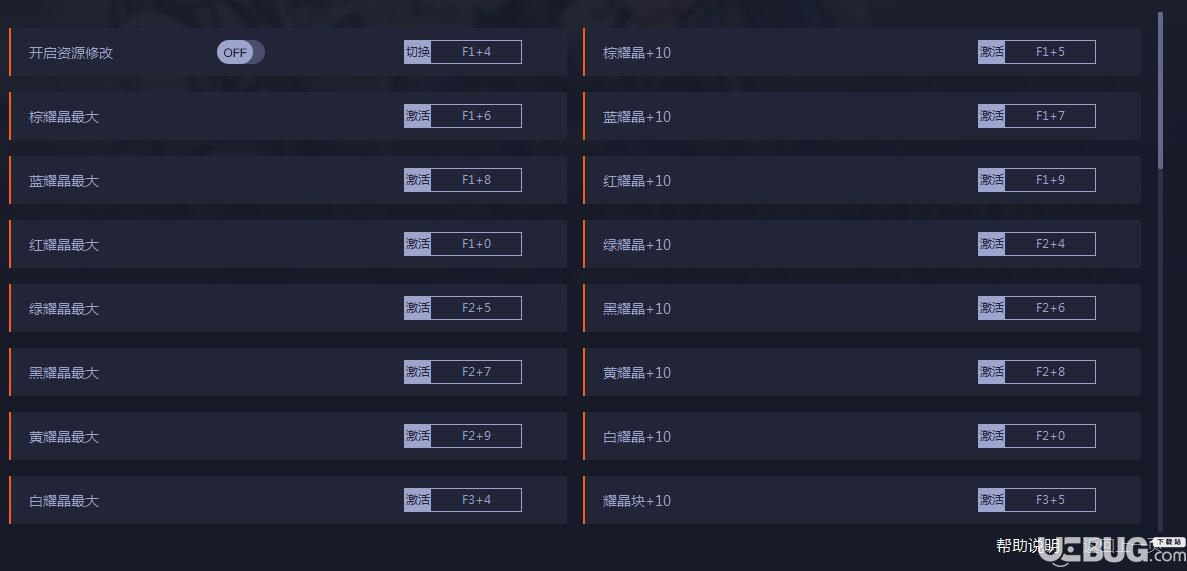The height and width of the screenshot is (571, 1187).
Task: Click 激活 for 棕耀晶最大
Action: pos(417,116)
